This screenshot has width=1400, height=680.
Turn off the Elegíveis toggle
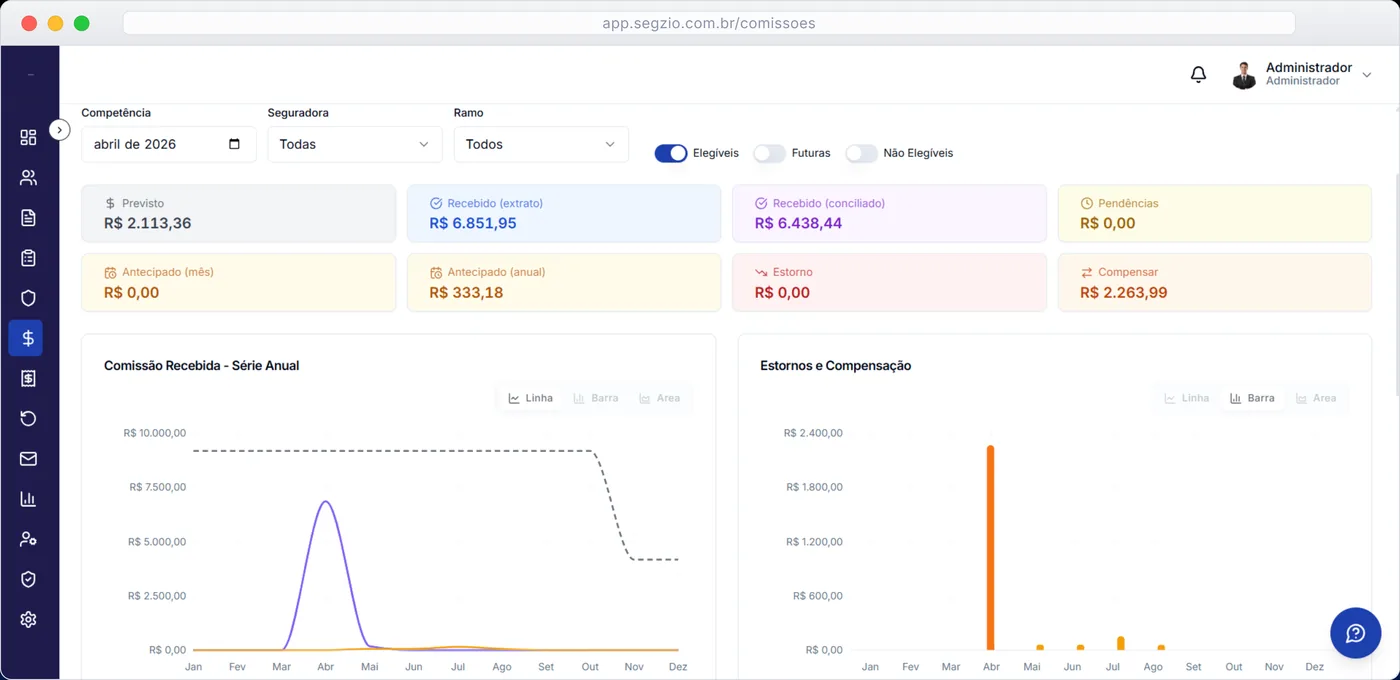(x=671, y=153)
